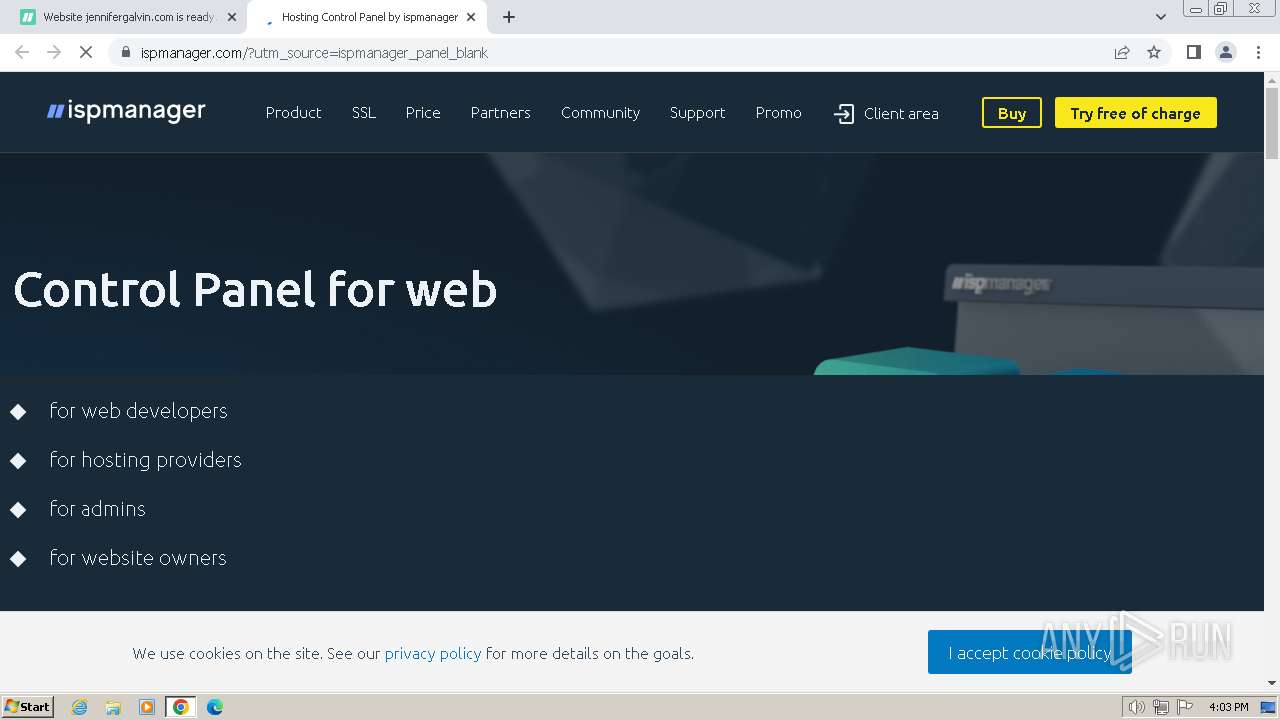Open the browser side panel icon
The image size is (1280, 720).
tap(1193, 52)
